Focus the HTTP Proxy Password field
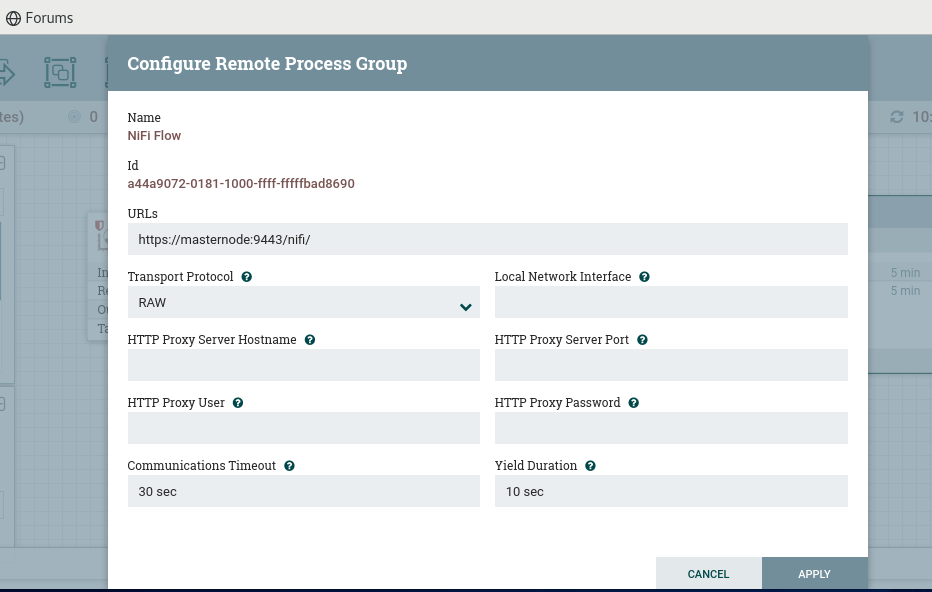932x592 pixels. click(x=671, y=428)
